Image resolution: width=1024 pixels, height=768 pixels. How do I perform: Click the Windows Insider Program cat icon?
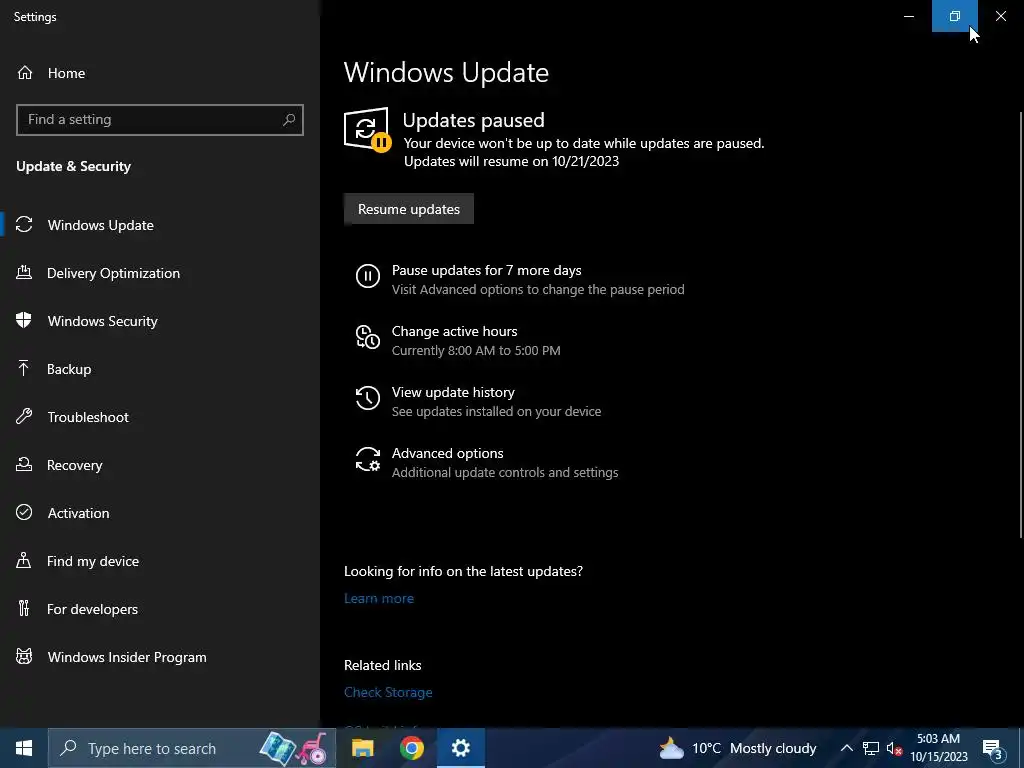click(24, 656)
